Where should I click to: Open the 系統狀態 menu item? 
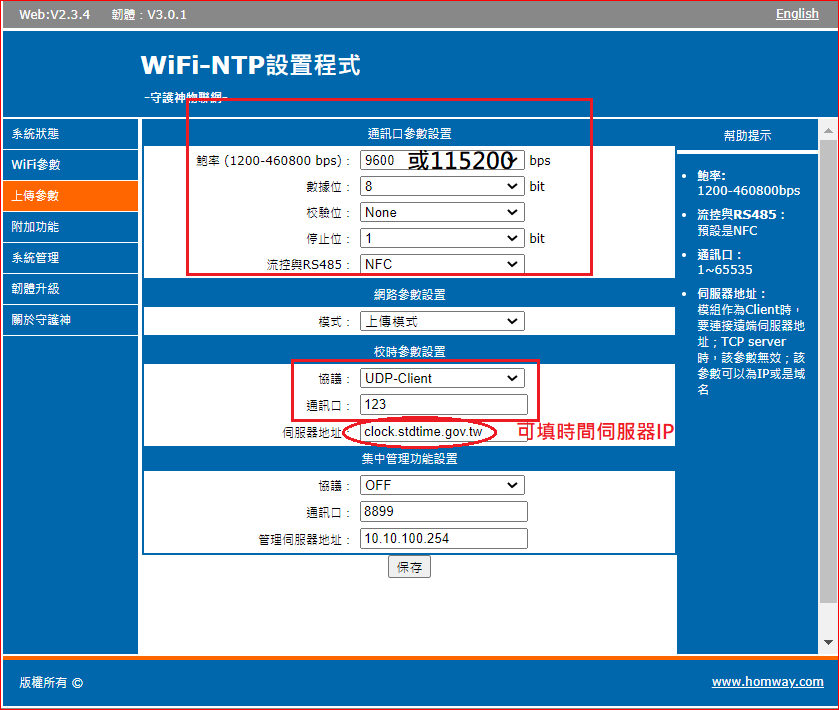[x=70, y=134]
